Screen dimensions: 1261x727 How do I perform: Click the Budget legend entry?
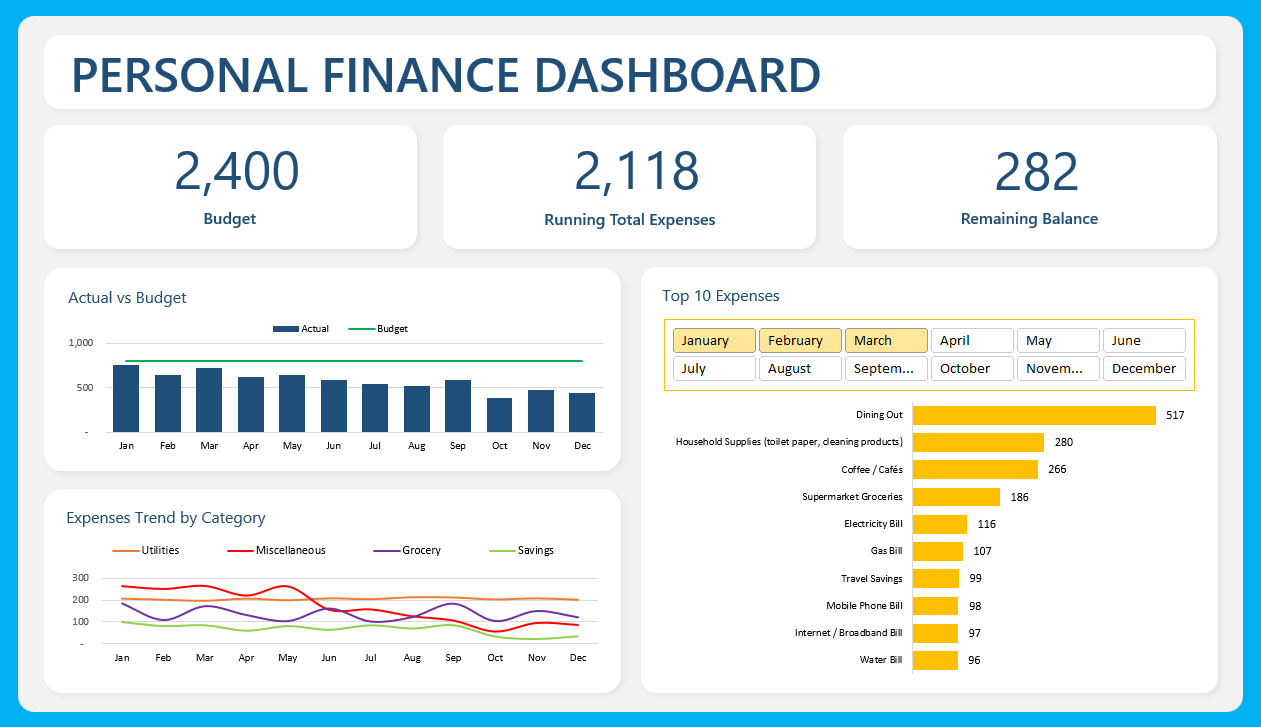click(x=378, y=329)
